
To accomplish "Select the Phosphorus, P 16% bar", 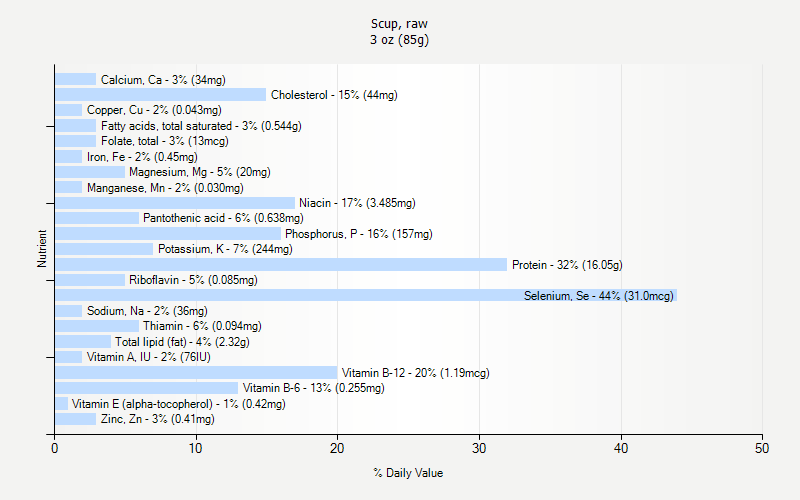I will [168, 234].
